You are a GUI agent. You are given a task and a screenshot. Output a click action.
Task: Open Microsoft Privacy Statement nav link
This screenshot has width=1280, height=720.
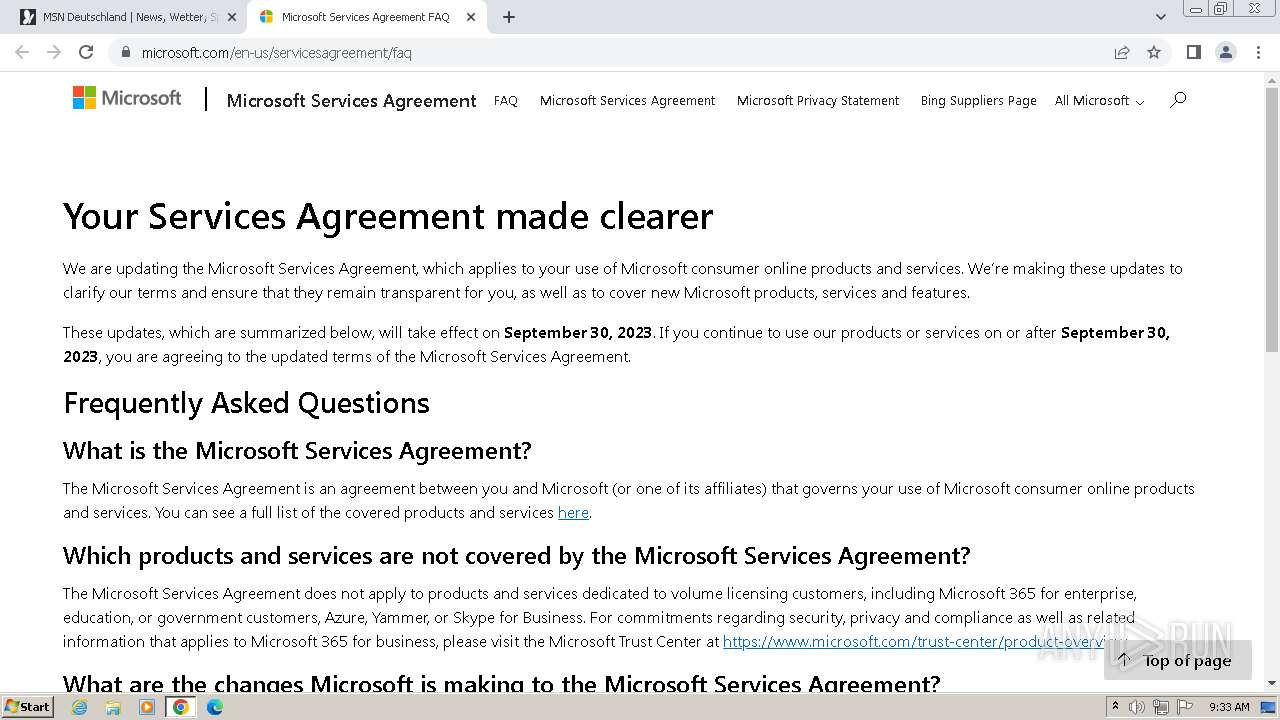pyautogui.click(x=818, y=100)
